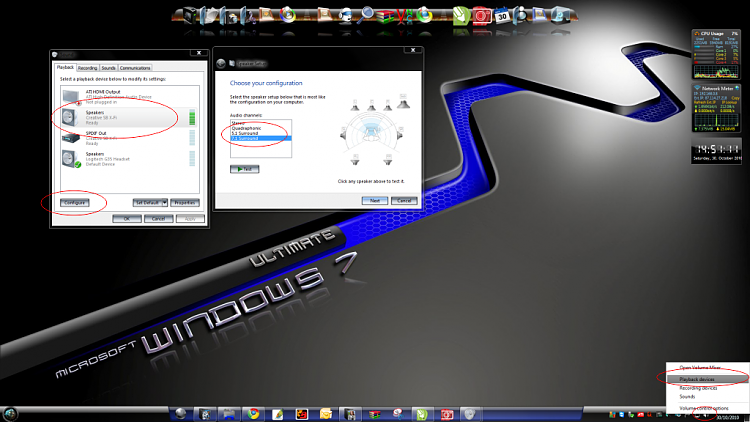Open the magnifying glass search icon in dock
Viewport: 750px width, 422px height.
365,15
